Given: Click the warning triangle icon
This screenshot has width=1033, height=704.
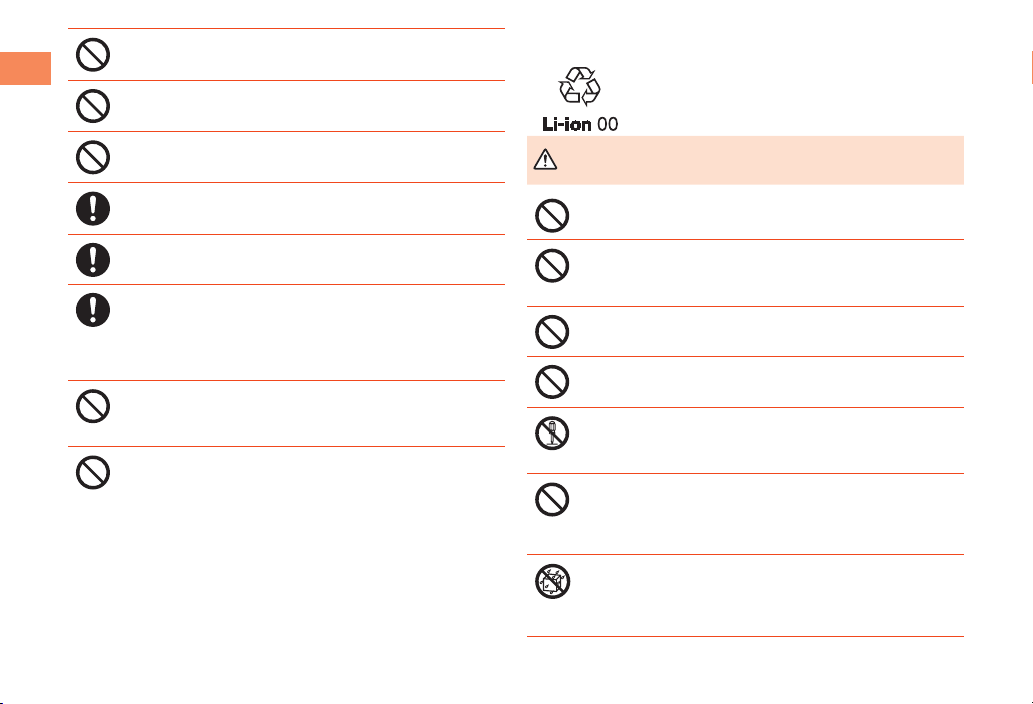Looking at the screenshot, I should pyautogui.click(x=545, y=159).
